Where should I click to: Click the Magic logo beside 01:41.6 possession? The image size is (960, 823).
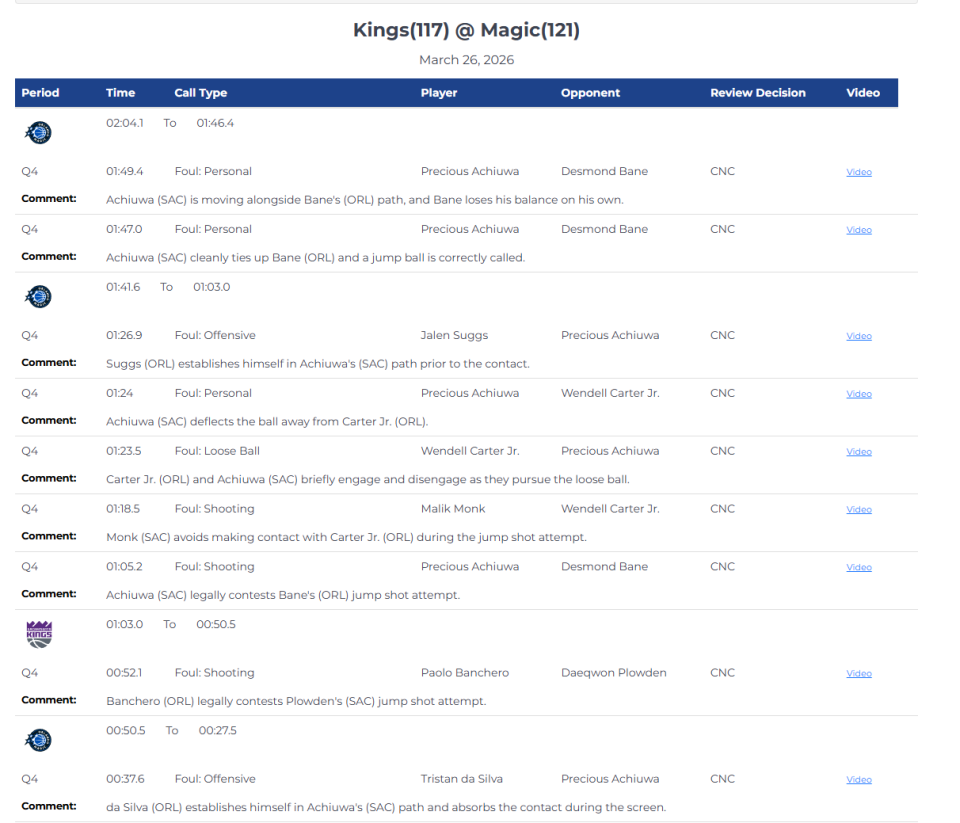click(x=39, y=296)
